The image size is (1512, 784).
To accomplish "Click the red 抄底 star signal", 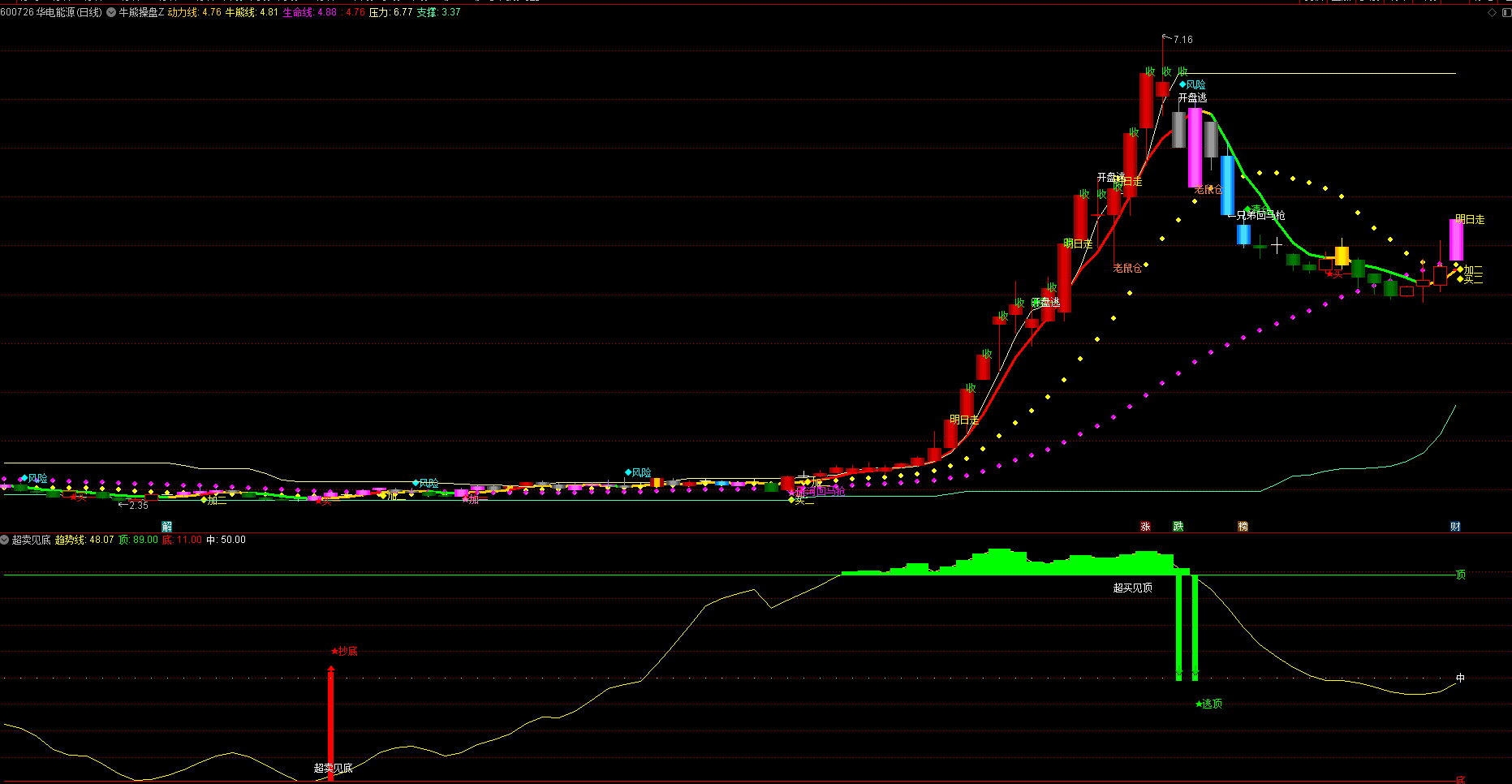I will [344, 651].
